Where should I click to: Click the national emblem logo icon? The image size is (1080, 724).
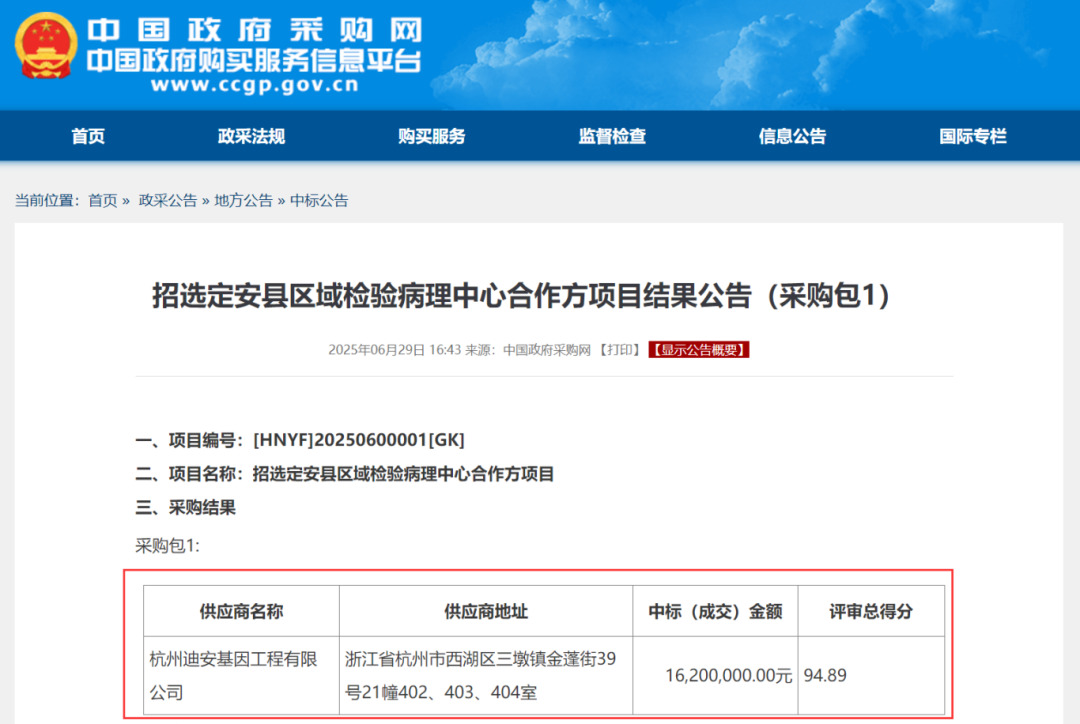point(41,47)
